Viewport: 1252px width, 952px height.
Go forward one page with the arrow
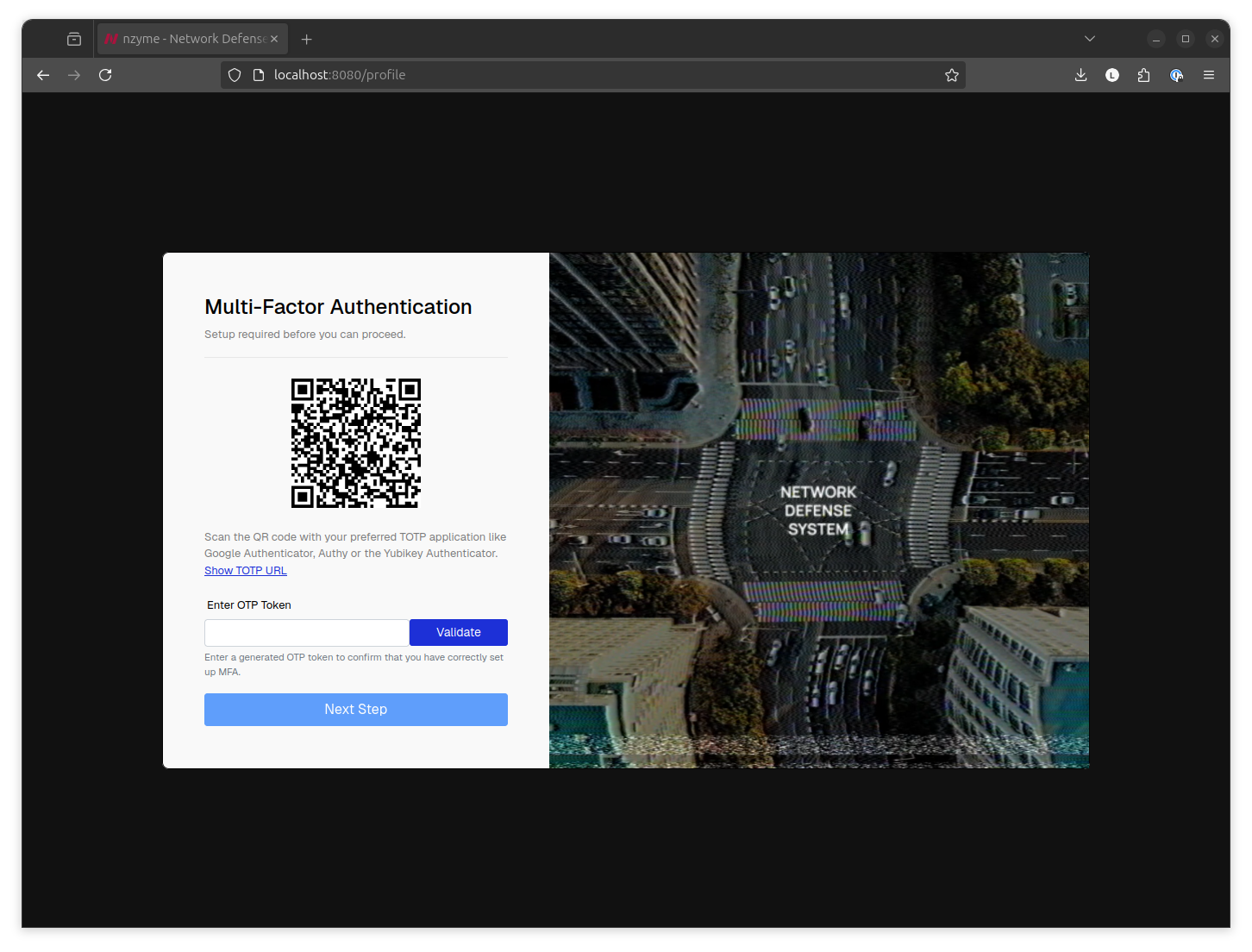(74, 75)
